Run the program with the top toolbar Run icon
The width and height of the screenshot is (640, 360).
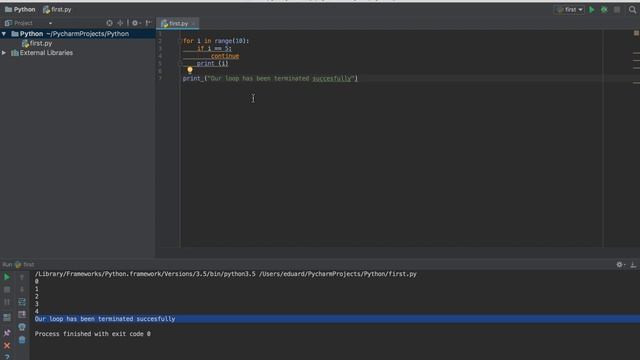[591, 9]
